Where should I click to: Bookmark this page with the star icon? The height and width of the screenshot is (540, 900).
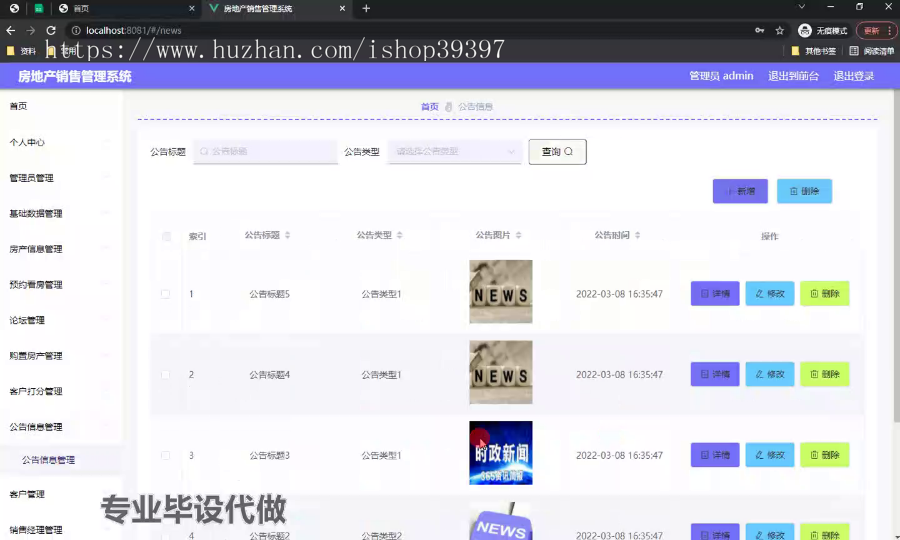779,30
